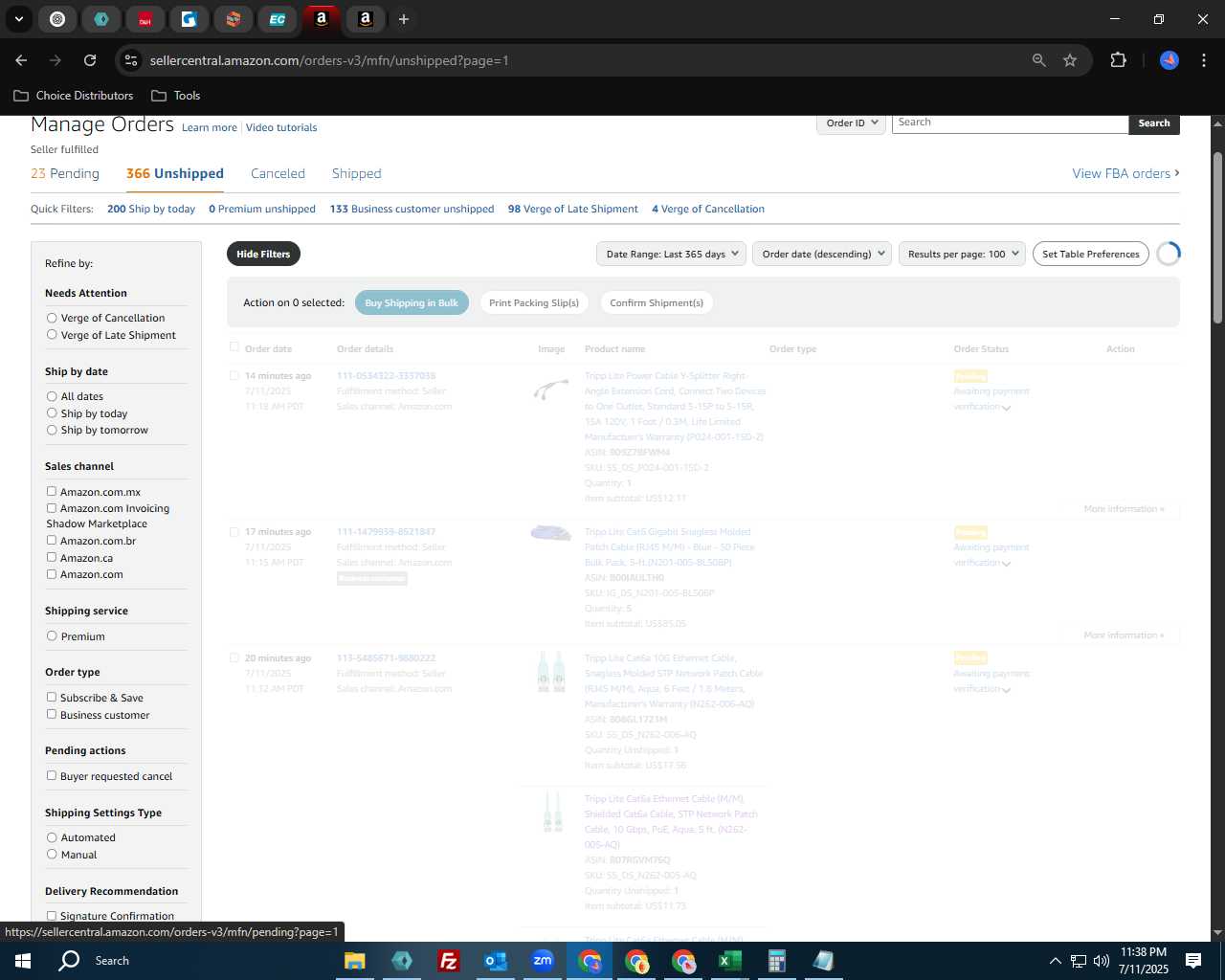
Task: Click the order search input field
Action: (1010, 123)
